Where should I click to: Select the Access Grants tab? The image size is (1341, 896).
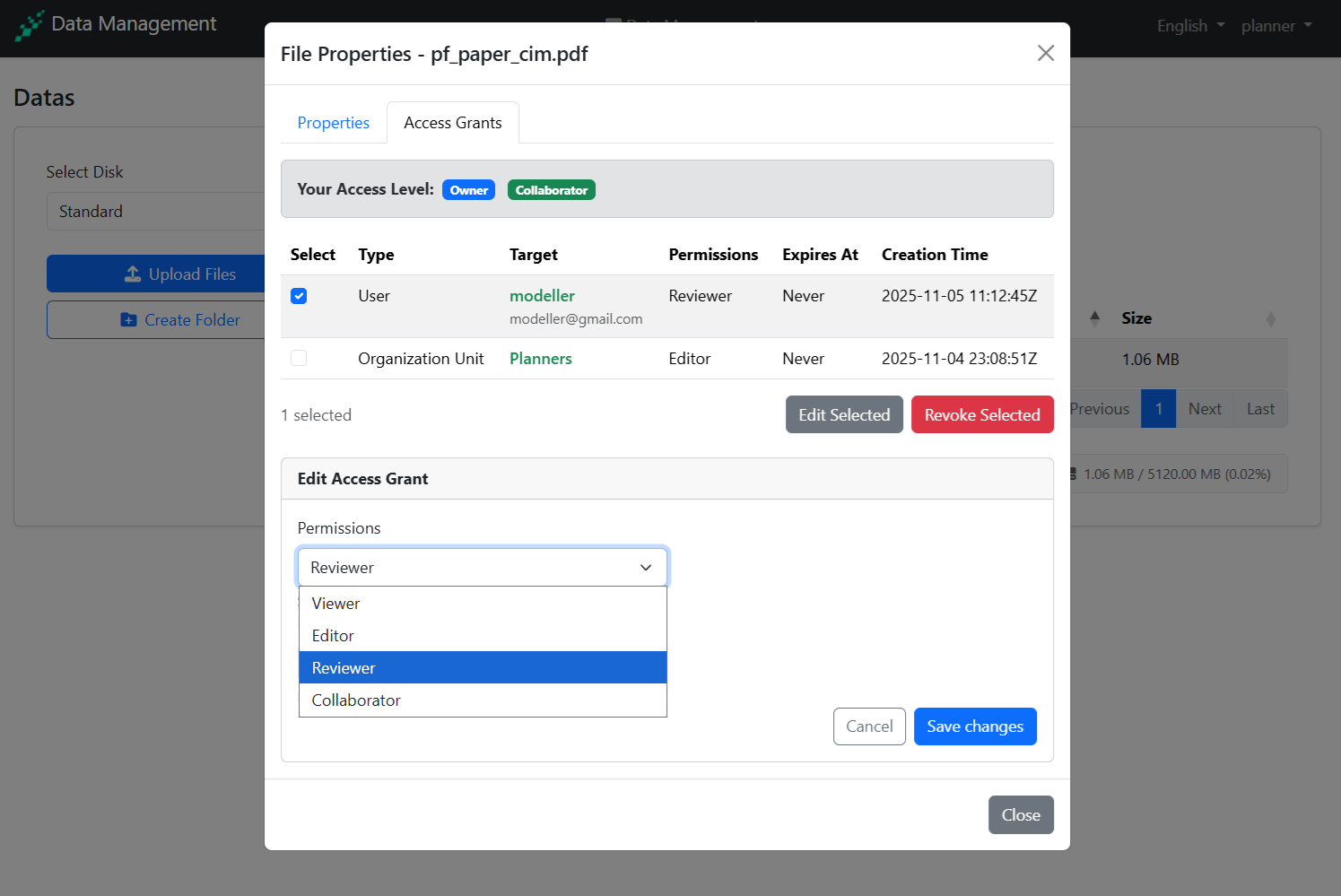click(x=452, y=123)
